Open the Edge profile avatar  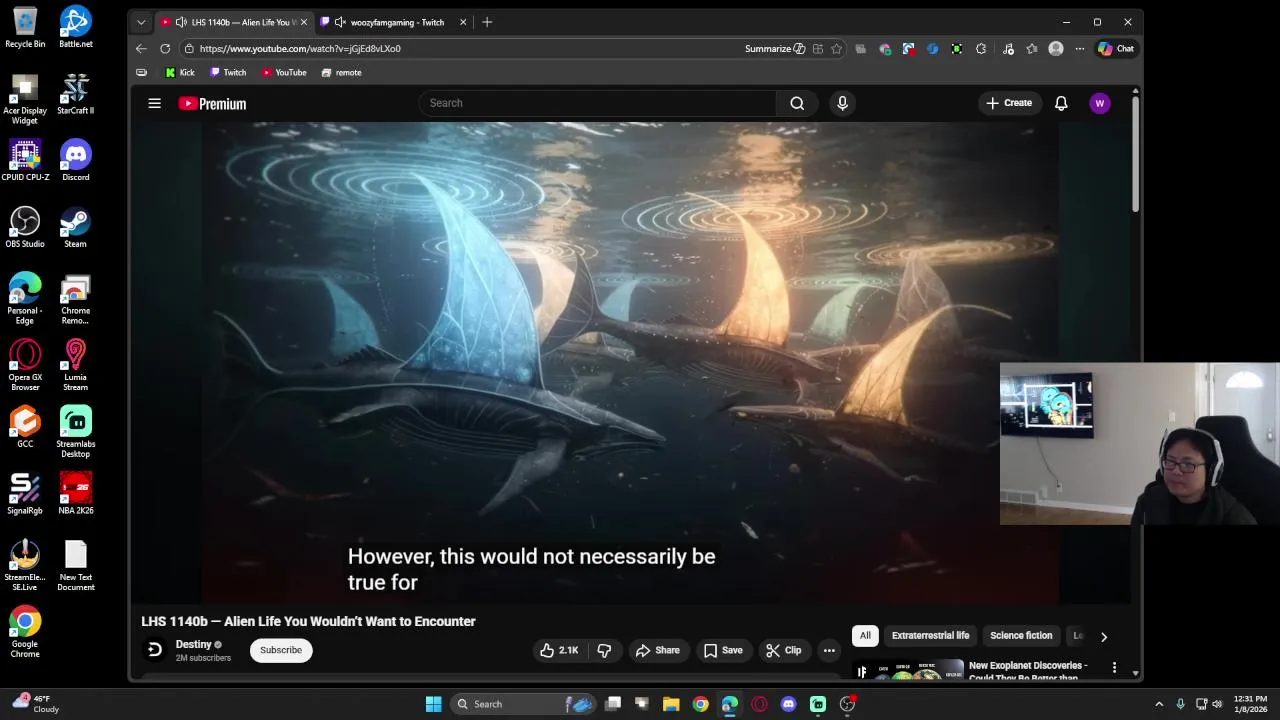coord(1056,48)
